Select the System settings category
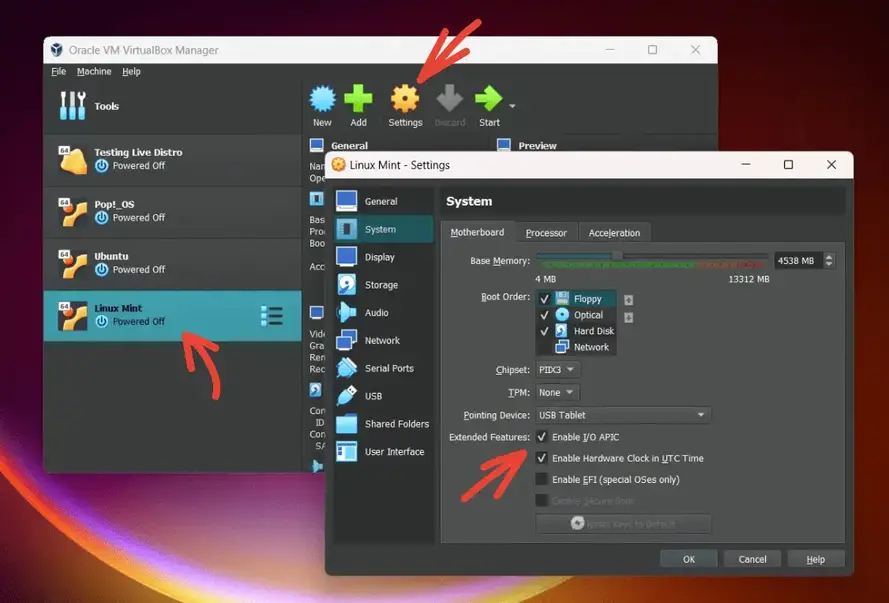Screen dimensions: 889x603 (384, 229)
